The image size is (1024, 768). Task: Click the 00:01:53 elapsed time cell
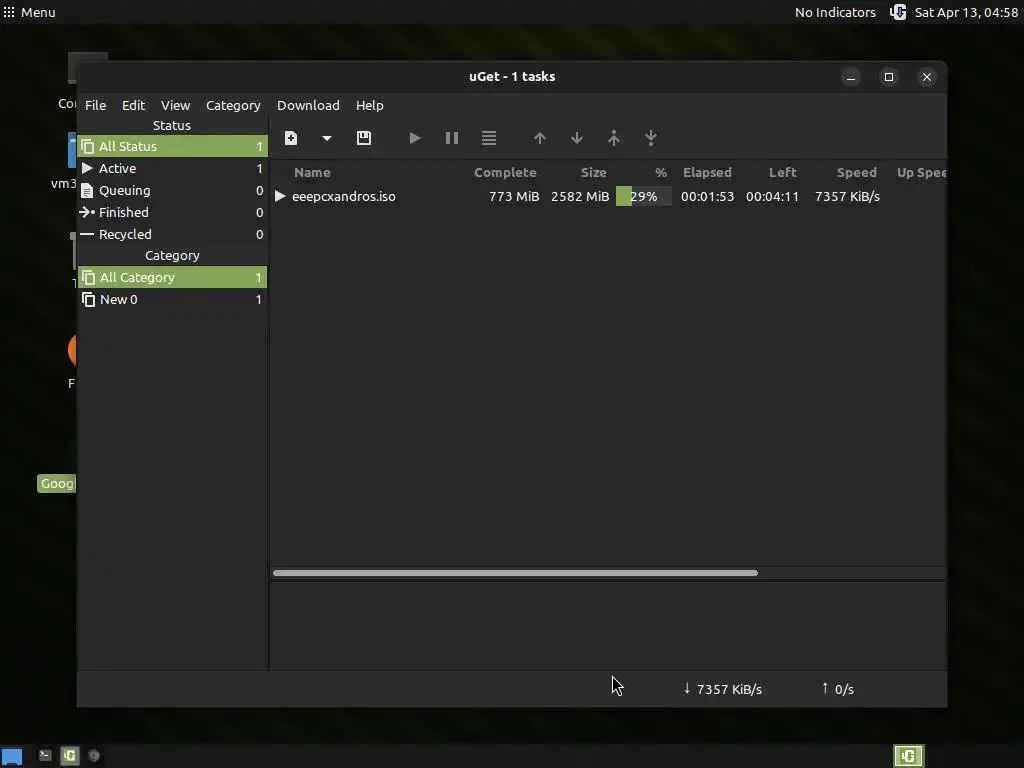pos(707,197)
